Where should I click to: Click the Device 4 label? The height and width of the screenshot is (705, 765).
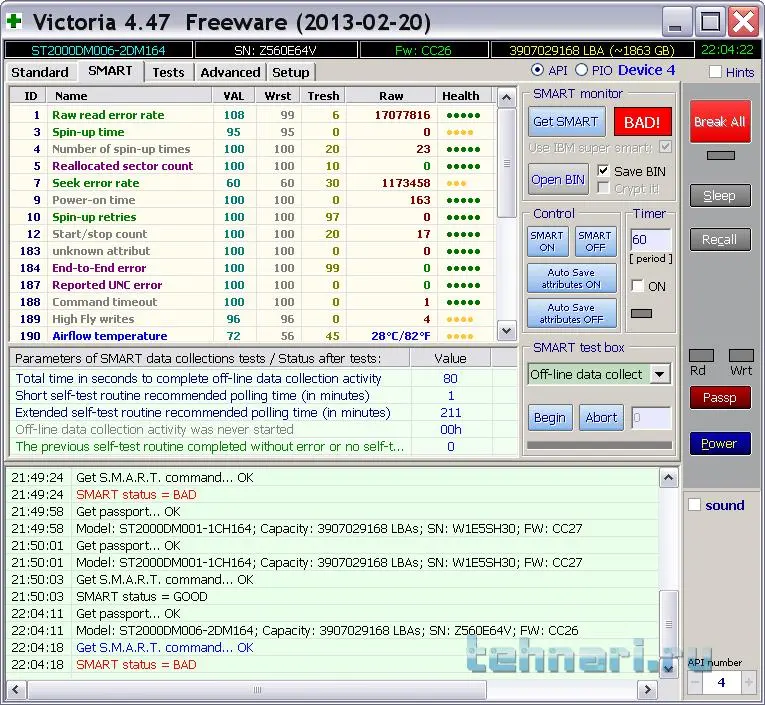pyautogui.click(x=646, y=70)
